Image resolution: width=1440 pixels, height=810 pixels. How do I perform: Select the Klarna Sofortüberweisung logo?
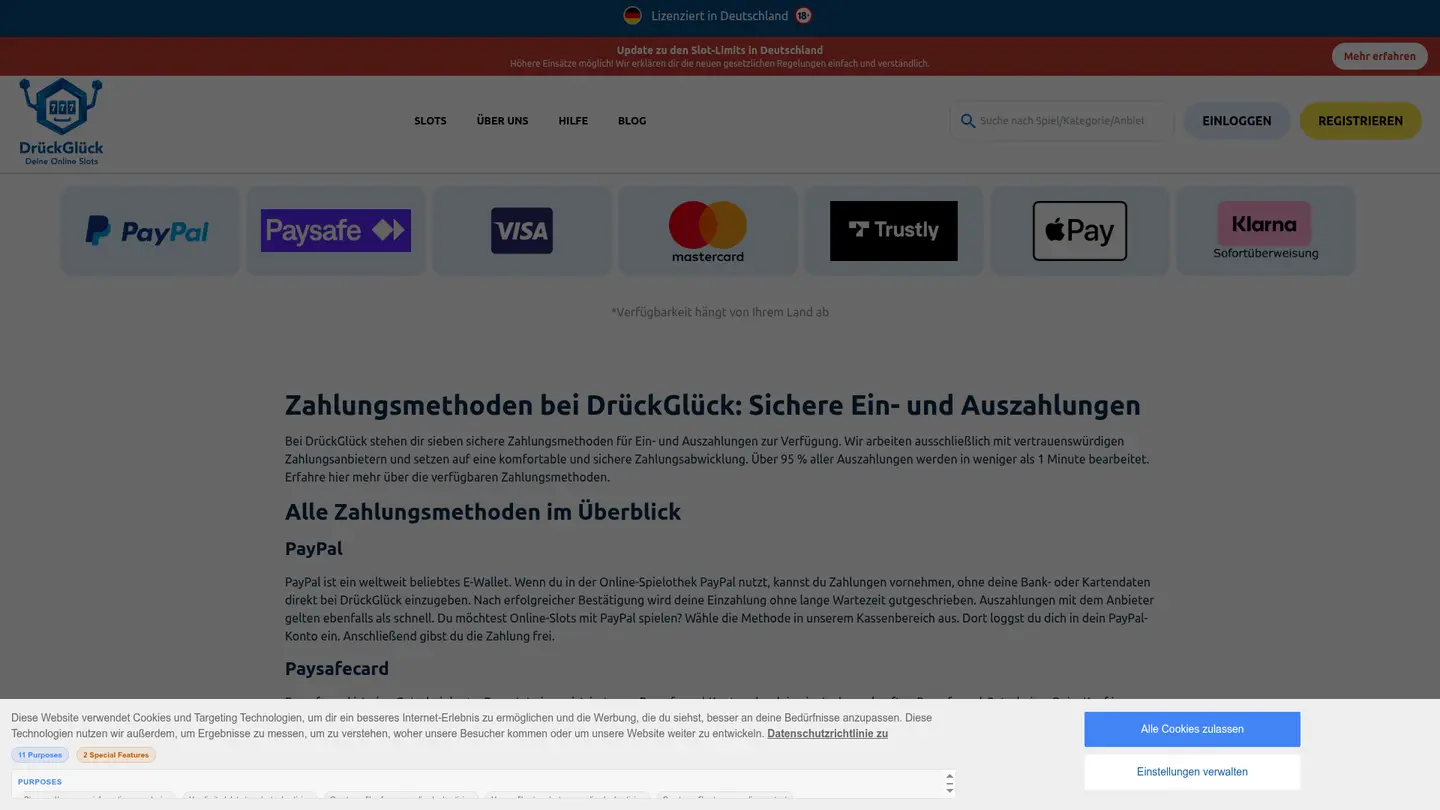(1266, 231)
